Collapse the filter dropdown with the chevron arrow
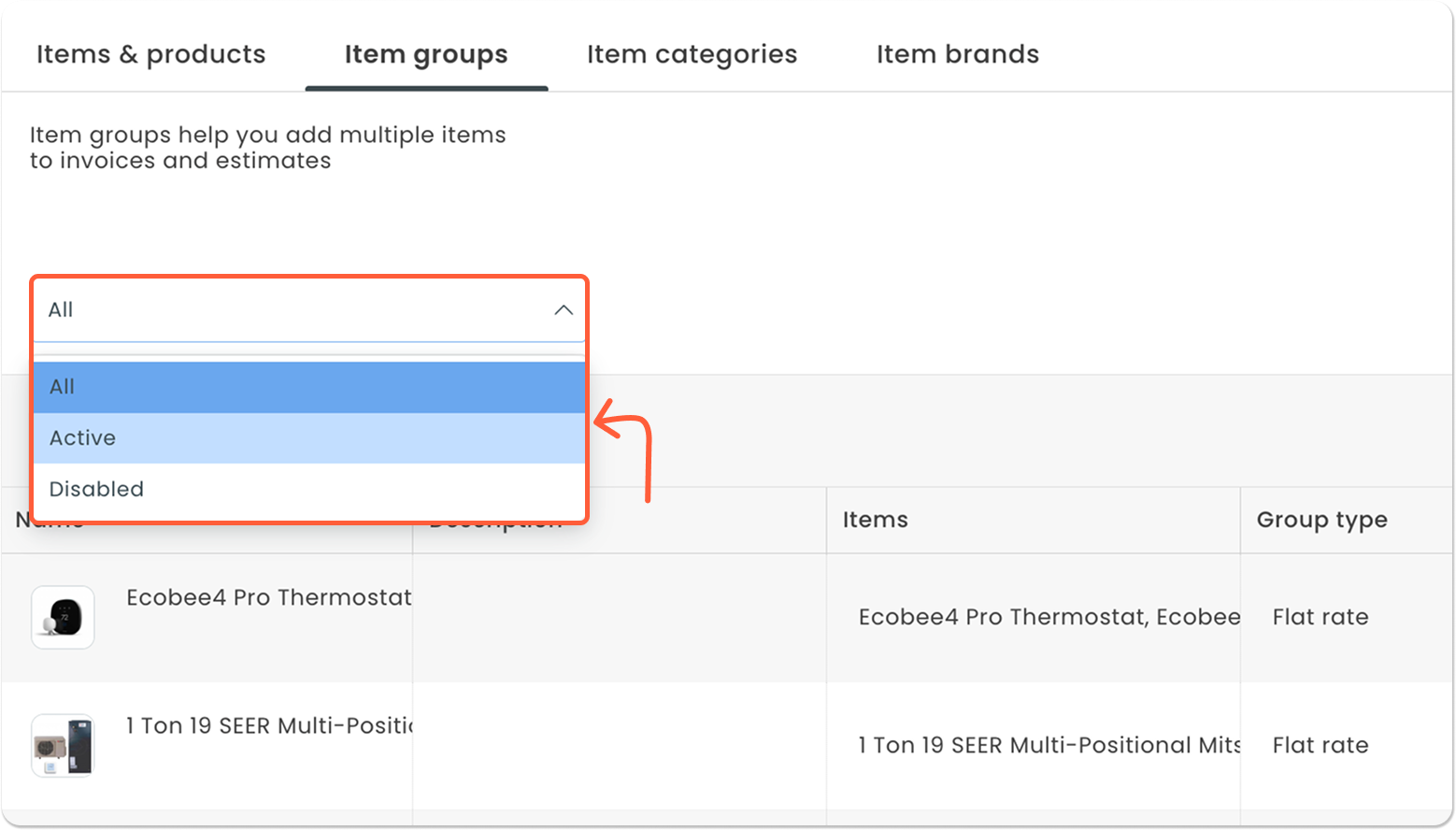 coord(564,310)
